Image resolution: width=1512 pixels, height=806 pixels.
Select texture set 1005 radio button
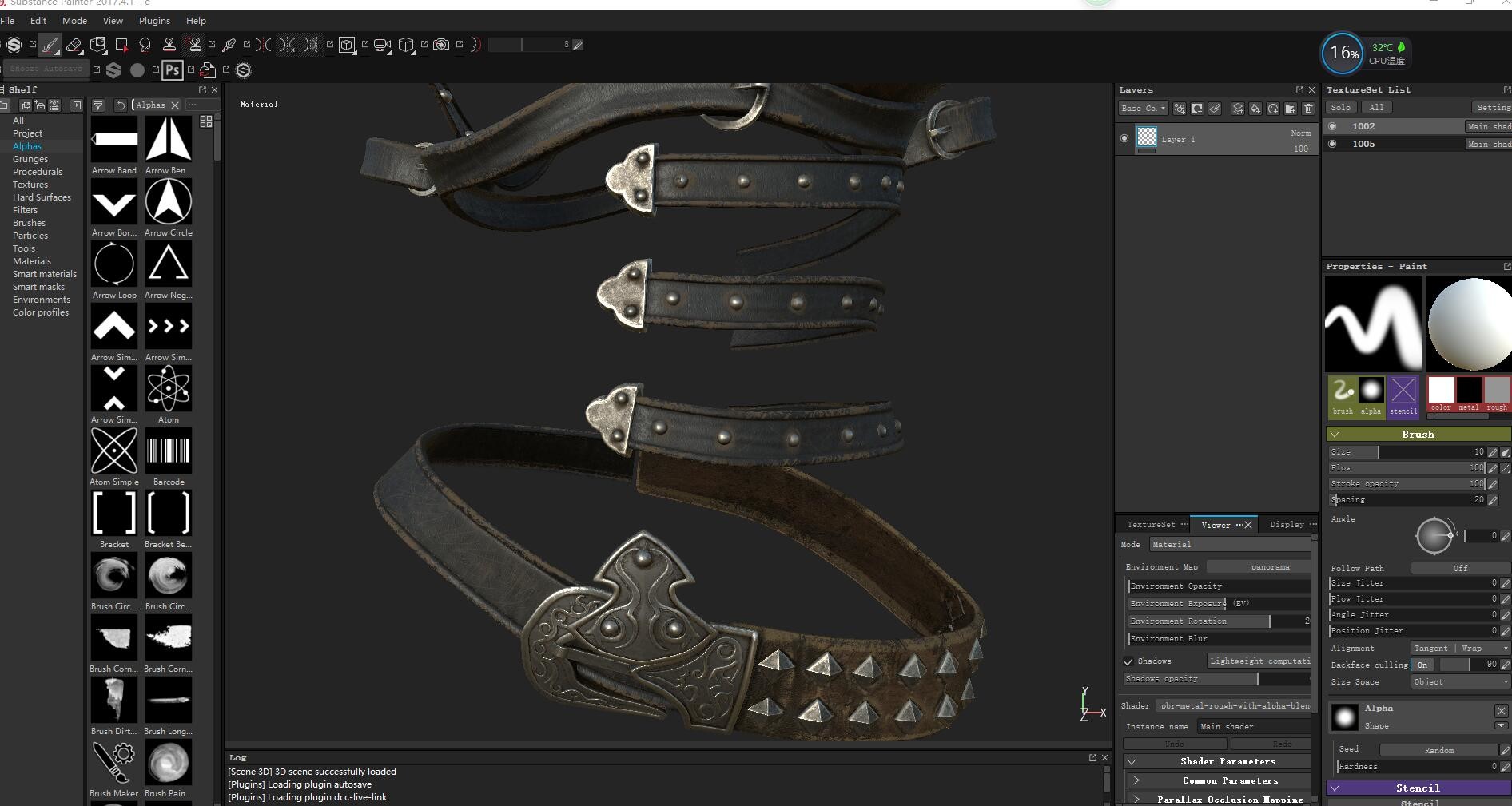point(1332,144)
